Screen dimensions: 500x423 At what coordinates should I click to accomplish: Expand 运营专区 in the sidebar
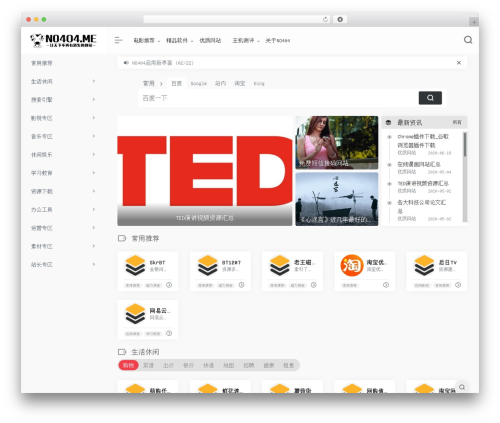click(63, 228)
